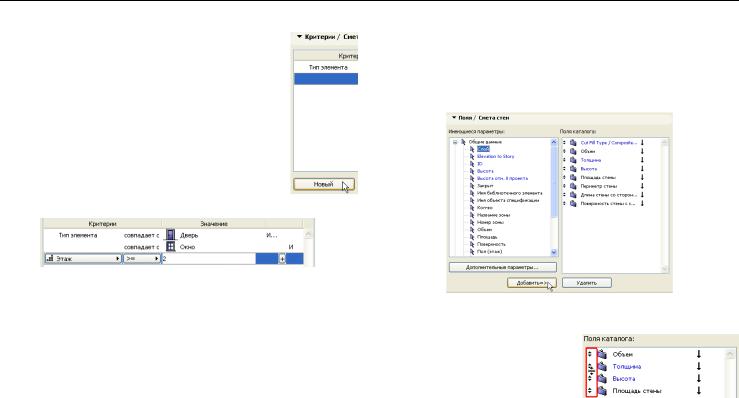The width and height of the screenshot is (739, 398).
Task: Toggle sort arrow for Длина стены row
Action: tap(642, 195)
